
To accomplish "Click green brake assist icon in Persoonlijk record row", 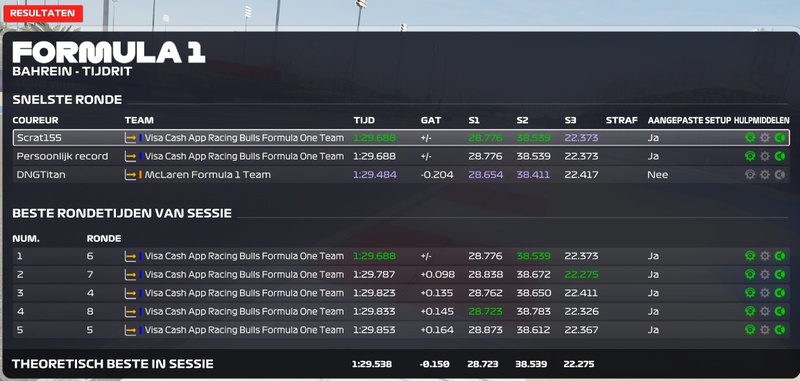I will 780,156.
